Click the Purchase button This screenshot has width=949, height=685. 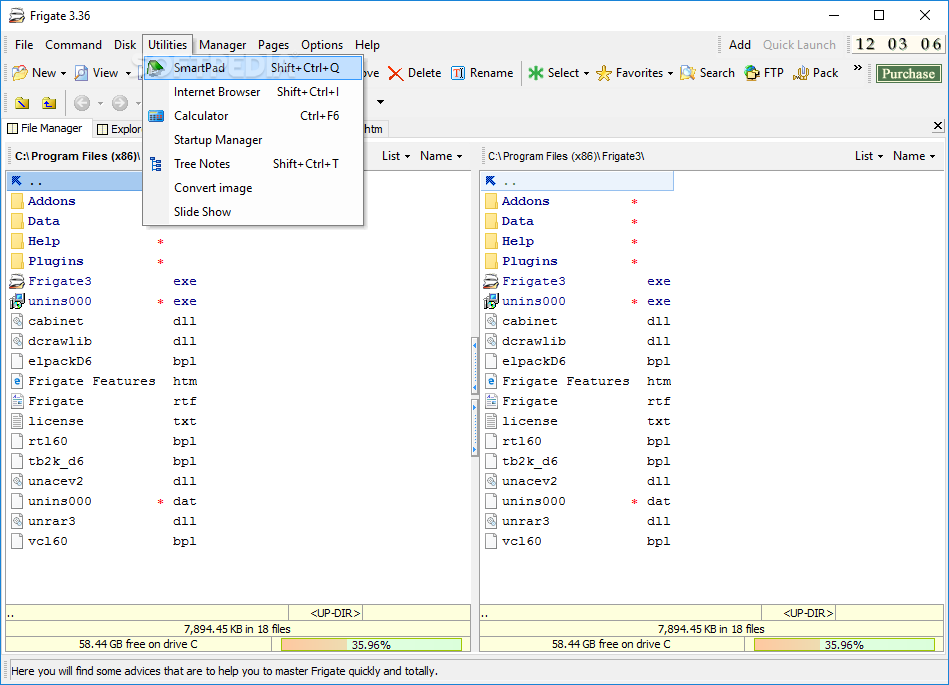point(908,74)
